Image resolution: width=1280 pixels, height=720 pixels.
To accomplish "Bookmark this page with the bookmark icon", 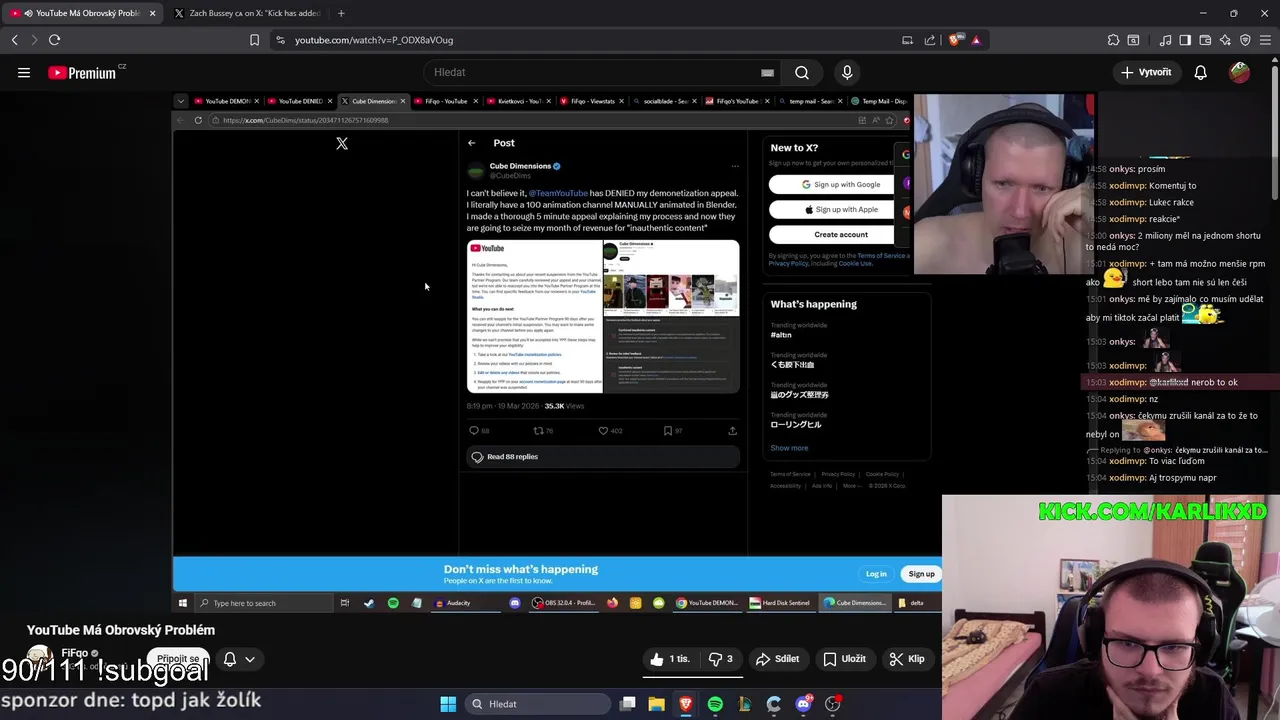I will coord(254,40).
